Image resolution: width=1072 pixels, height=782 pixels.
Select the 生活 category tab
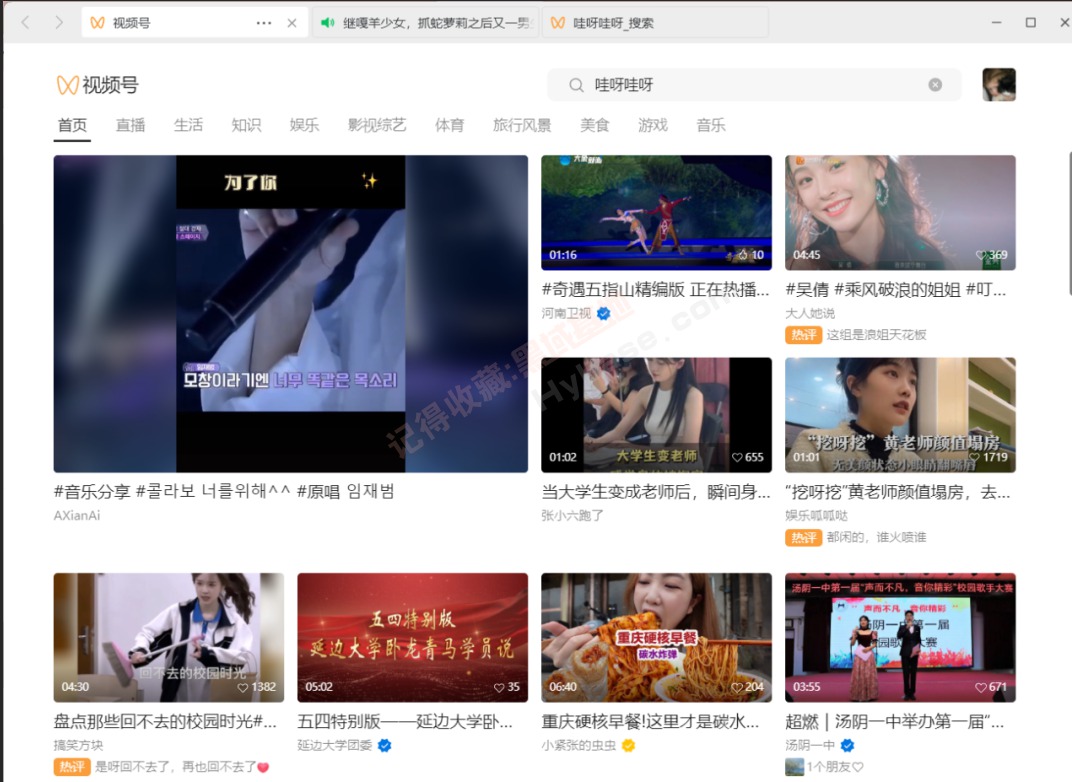[189, 125]
